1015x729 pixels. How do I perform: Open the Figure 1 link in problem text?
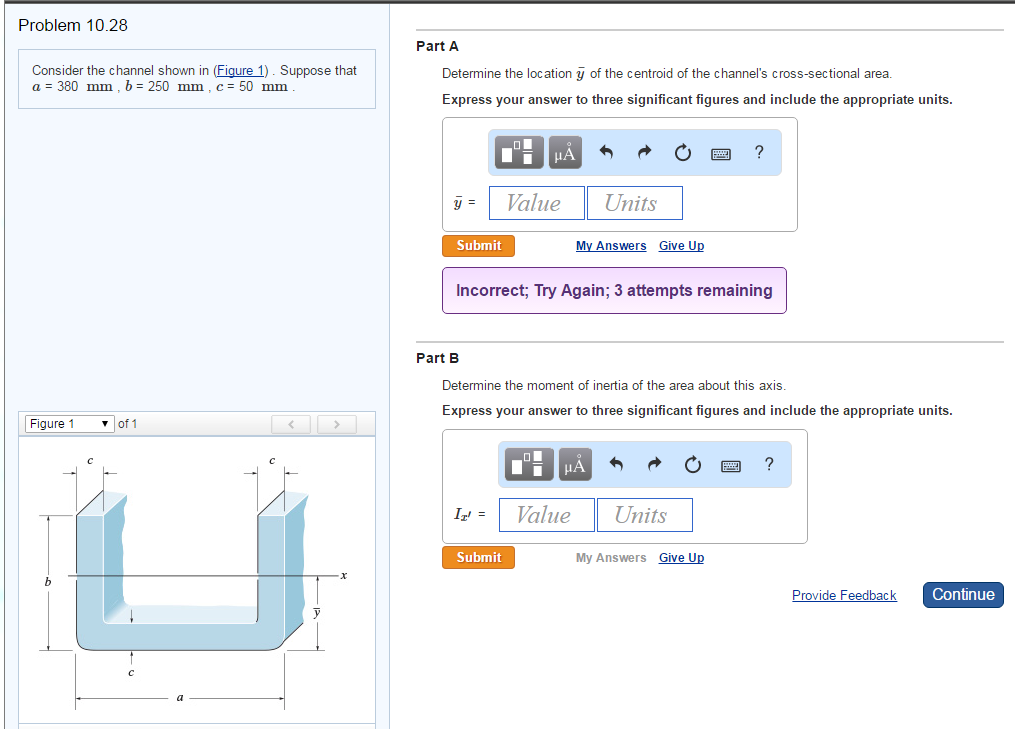[x=240, y=71]
